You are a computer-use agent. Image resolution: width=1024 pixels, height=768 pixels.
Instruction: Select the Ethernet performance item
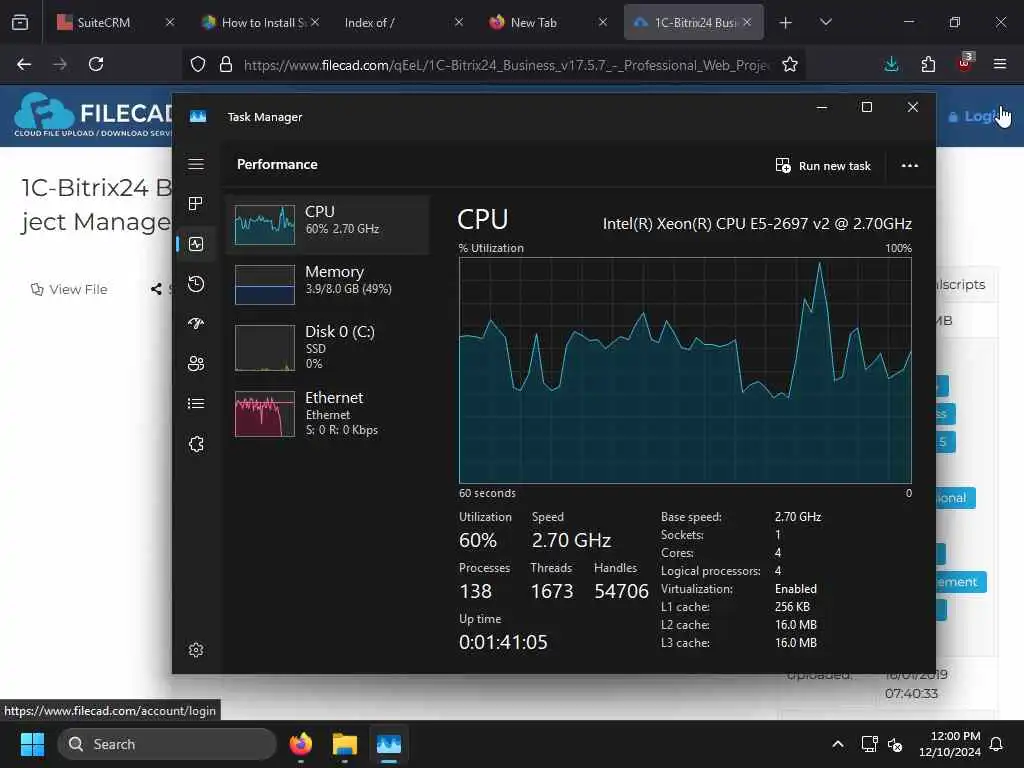pos(328,413)
